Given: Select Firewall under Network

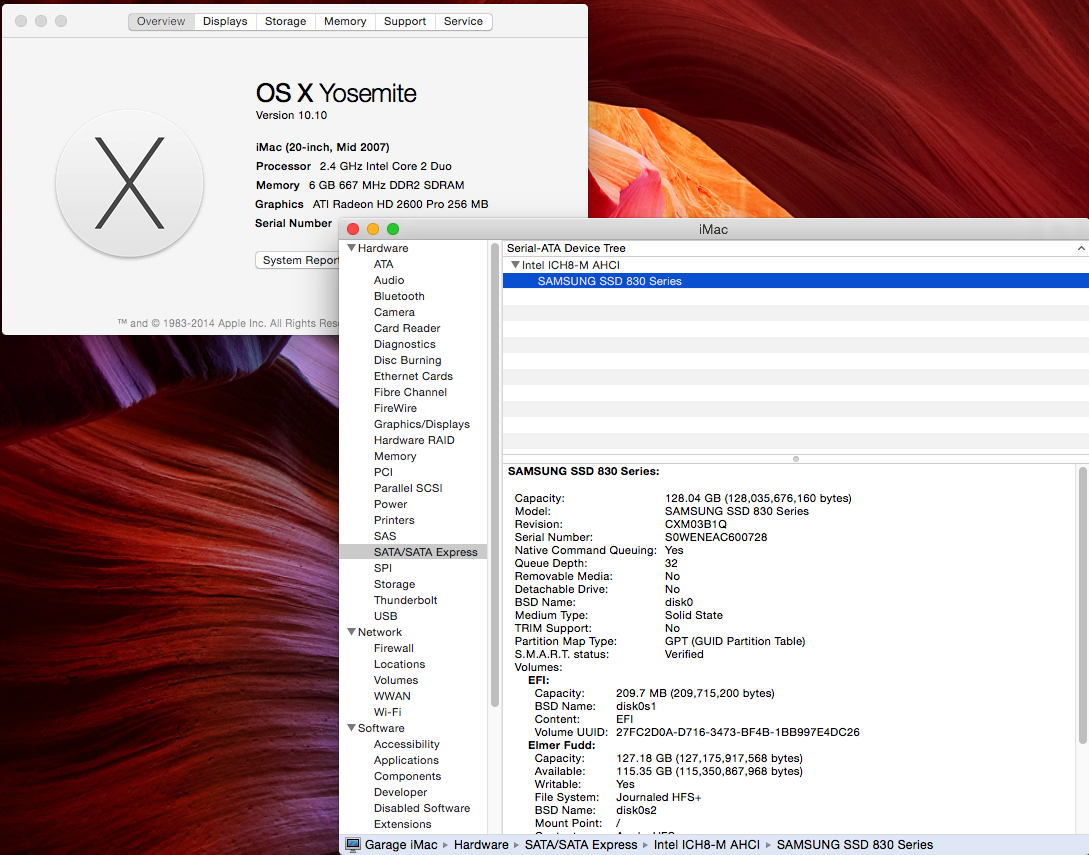Looking at the screenshot, I should pyautogui.click(x=394, y=648).
